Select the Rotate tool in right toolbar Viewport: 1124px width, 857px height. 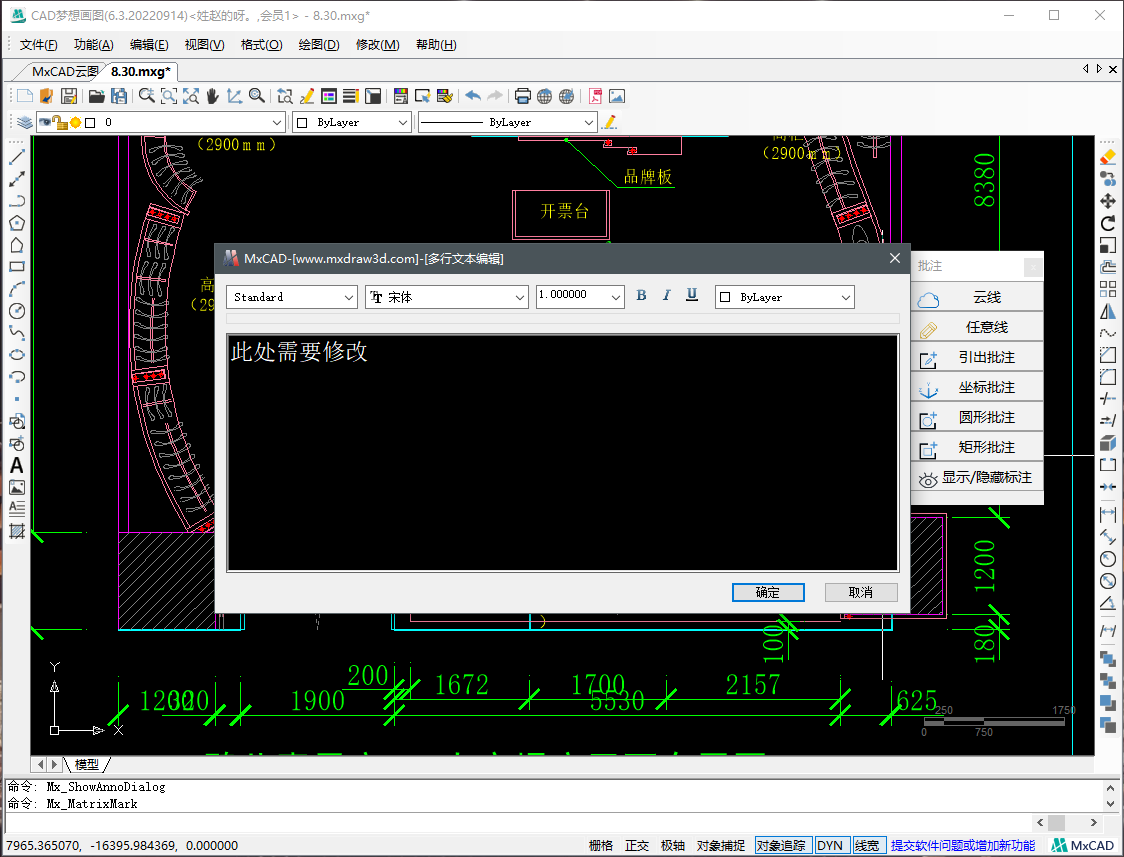1108,223
